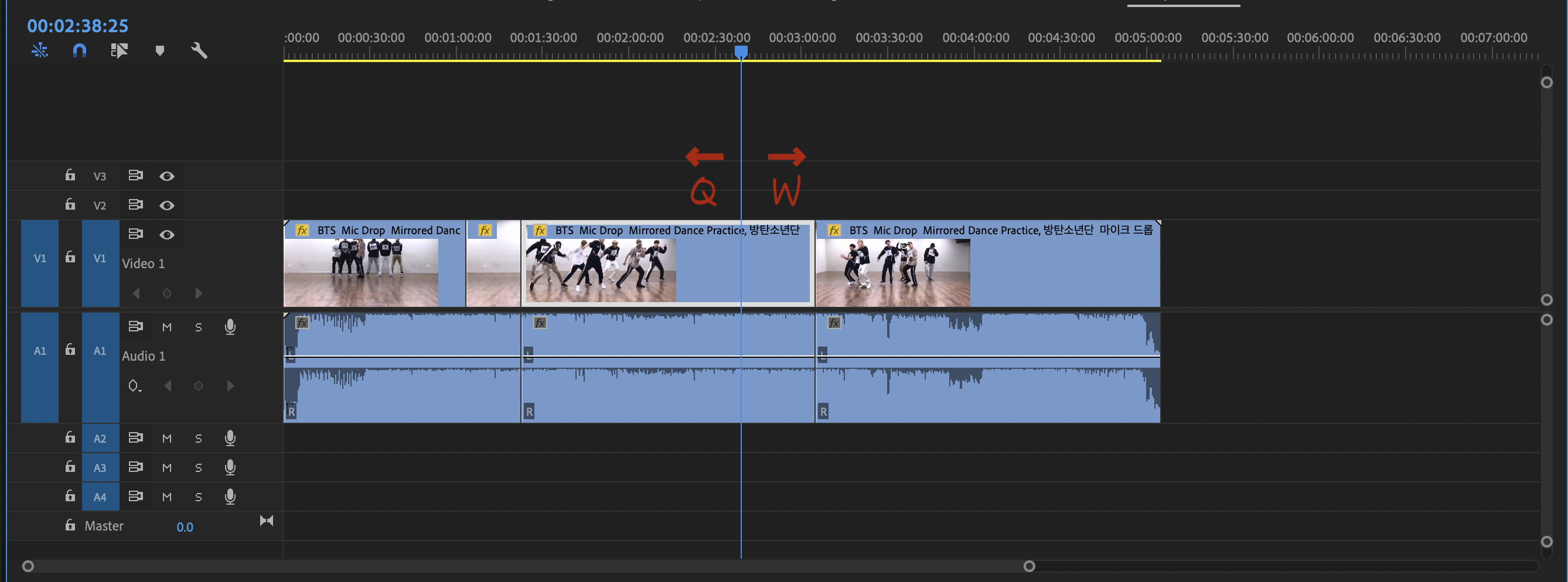The width and height of the screenshot is (1568, 582).
Task: Click fx badge on first audio clip
Action: coord(302,323)
